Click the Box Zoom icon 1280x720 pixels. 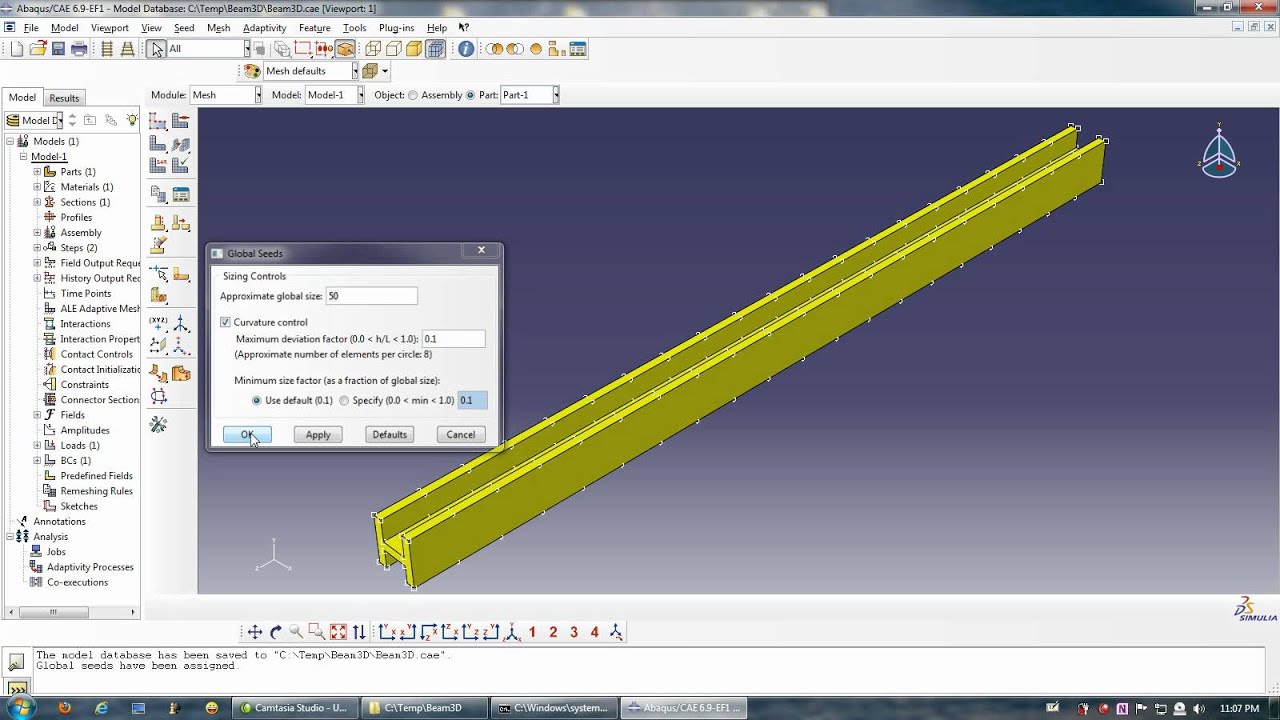[x=317, y=632]
